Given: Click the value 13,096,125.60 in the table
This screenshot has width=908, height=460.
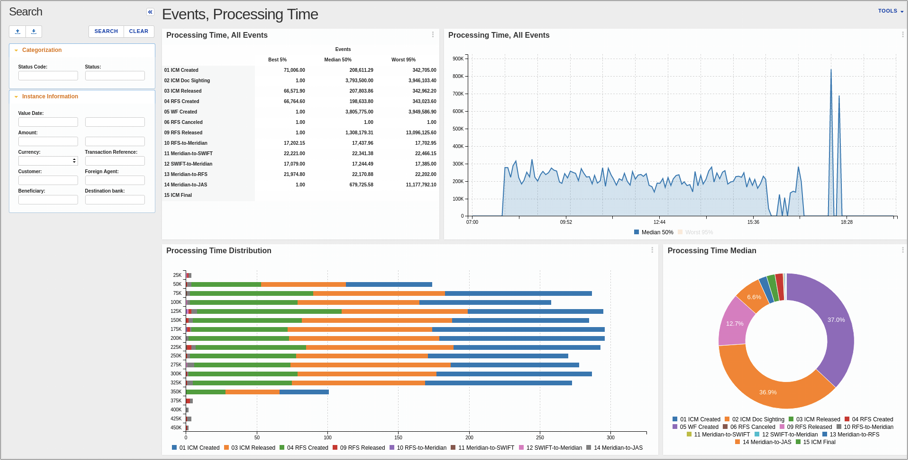Looking at the screenshot, I should click(x=419, y=133).
